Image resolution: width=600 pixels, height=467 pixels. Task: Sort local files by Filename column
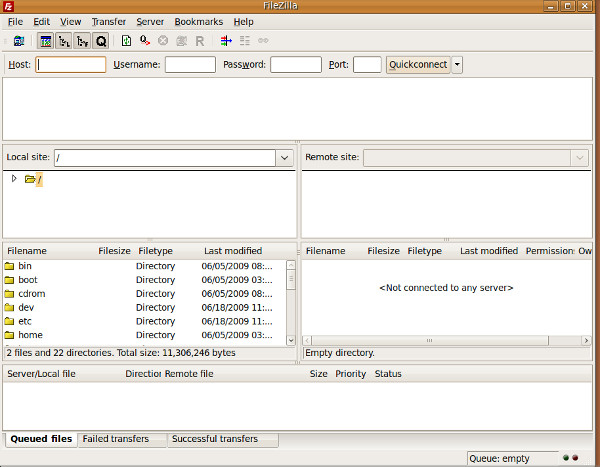coord(27,251)
